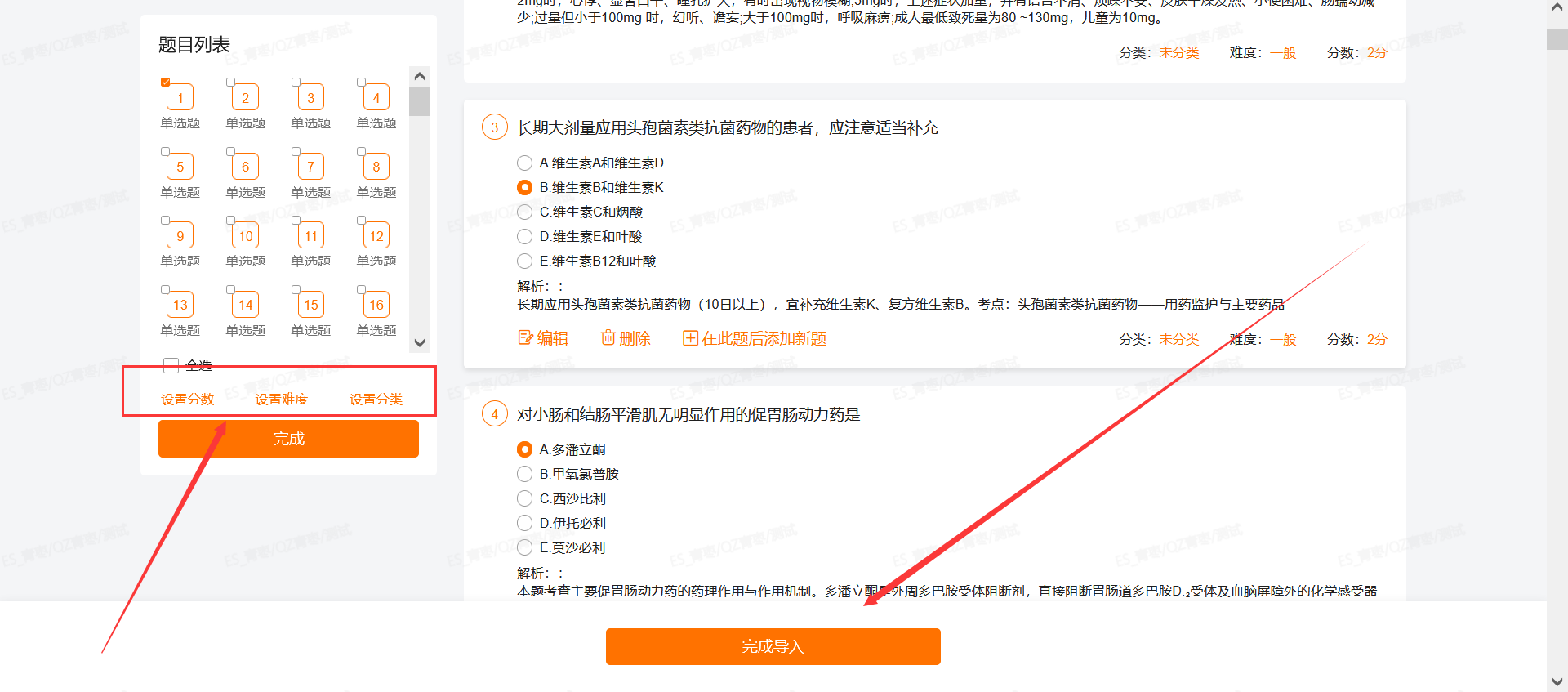The width and height of the screenshot is (1568, 692).
Task: Open question 12 tile in the question list
Action: (x=376, y=236)
